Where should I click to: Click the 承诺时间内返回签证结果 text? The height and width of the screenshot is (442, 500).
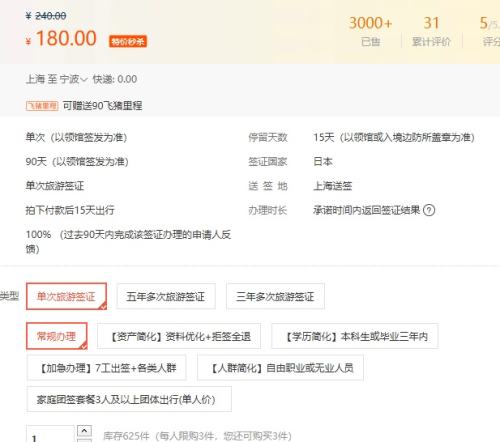point(367,210)
